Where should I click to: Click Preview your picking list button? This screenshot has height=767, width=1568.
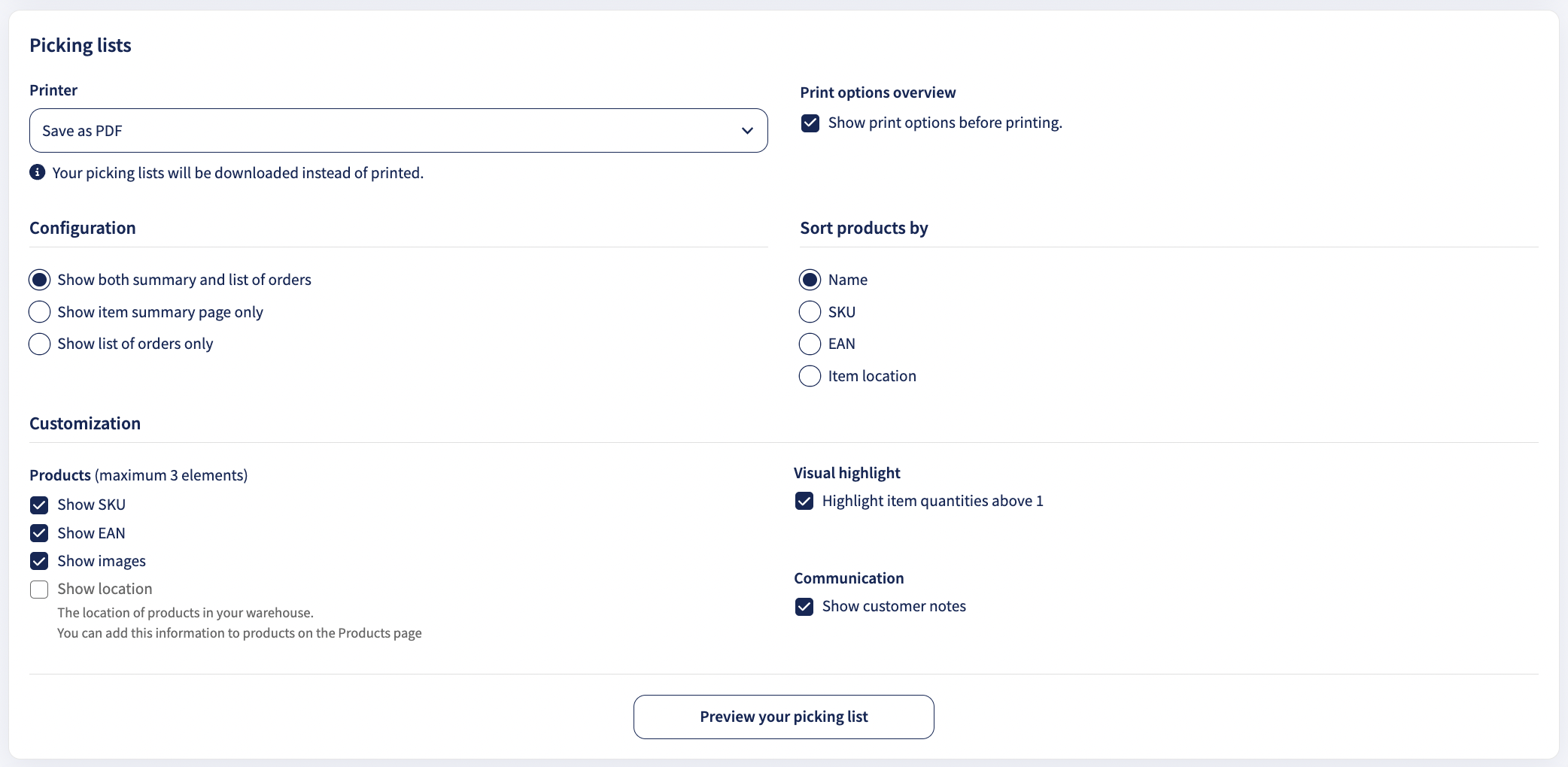[x=784, y=717]
